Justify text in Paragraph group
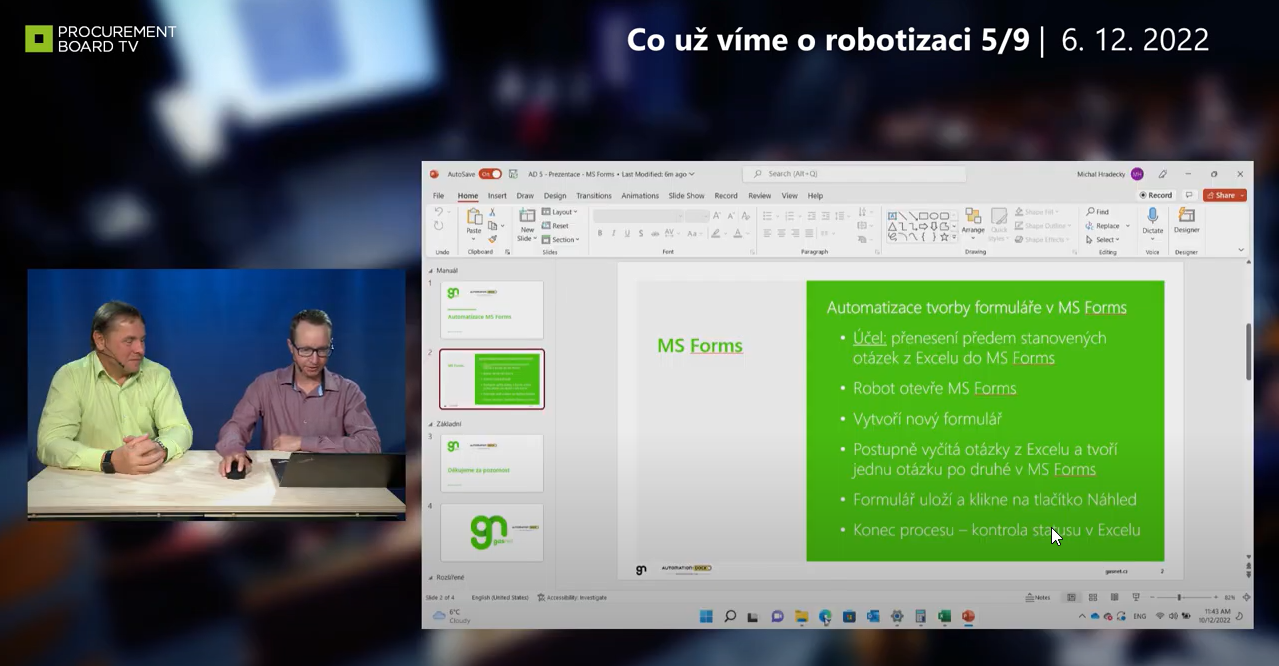The image size is (1279, 666). [809, 234]
